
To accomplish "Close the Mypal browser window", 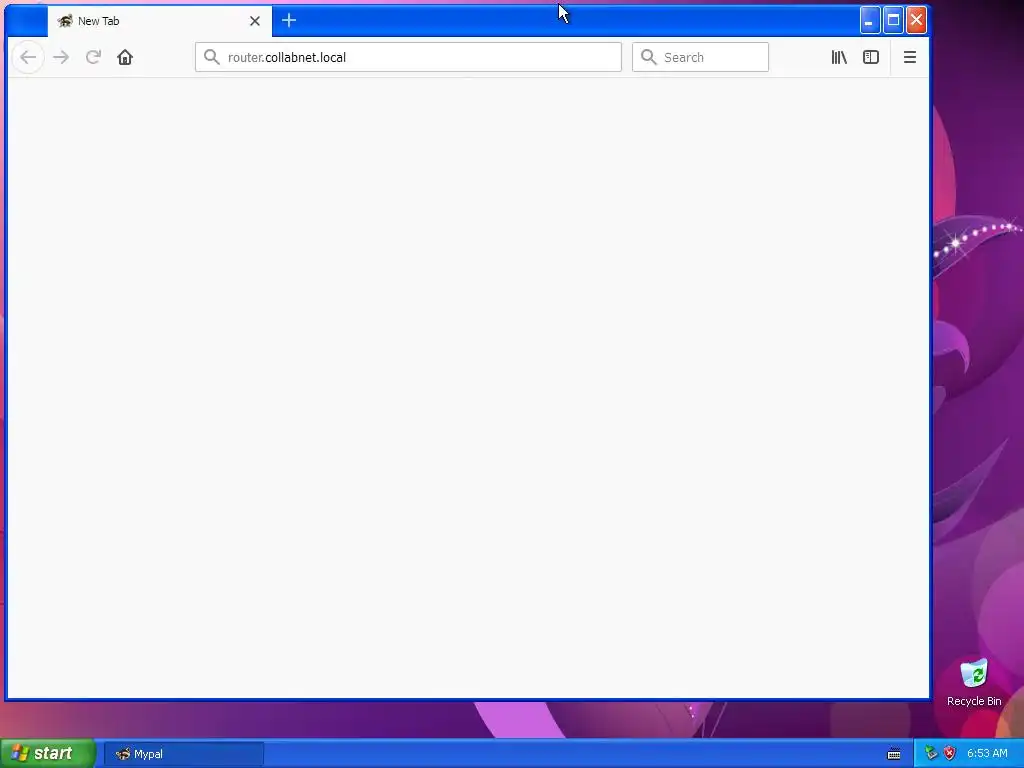I will pos(916,20).
